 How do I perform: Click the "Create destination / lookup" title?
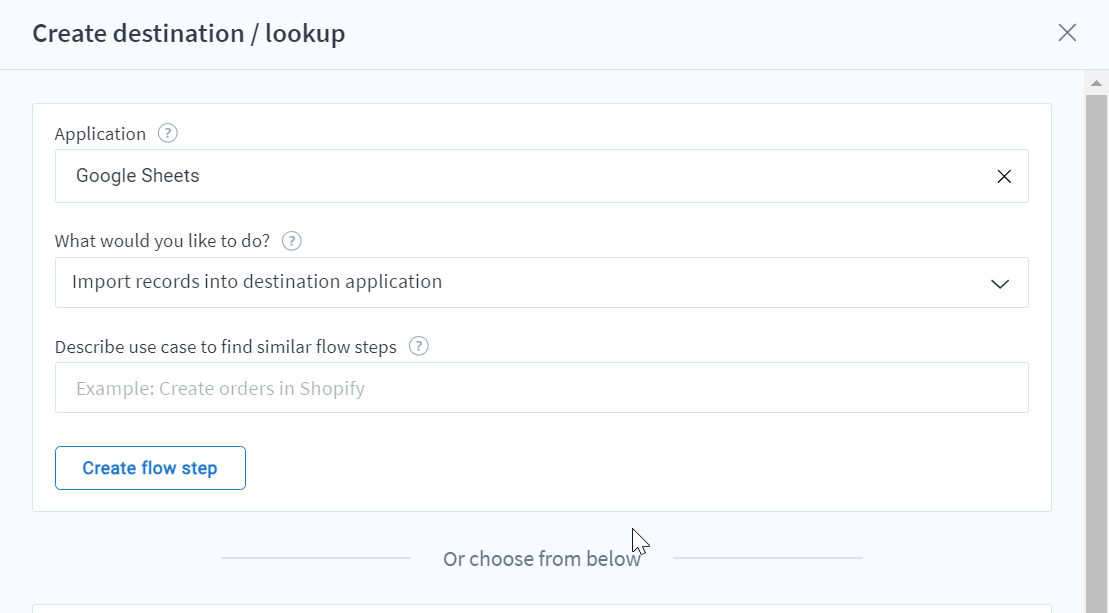tap(188, 32)
